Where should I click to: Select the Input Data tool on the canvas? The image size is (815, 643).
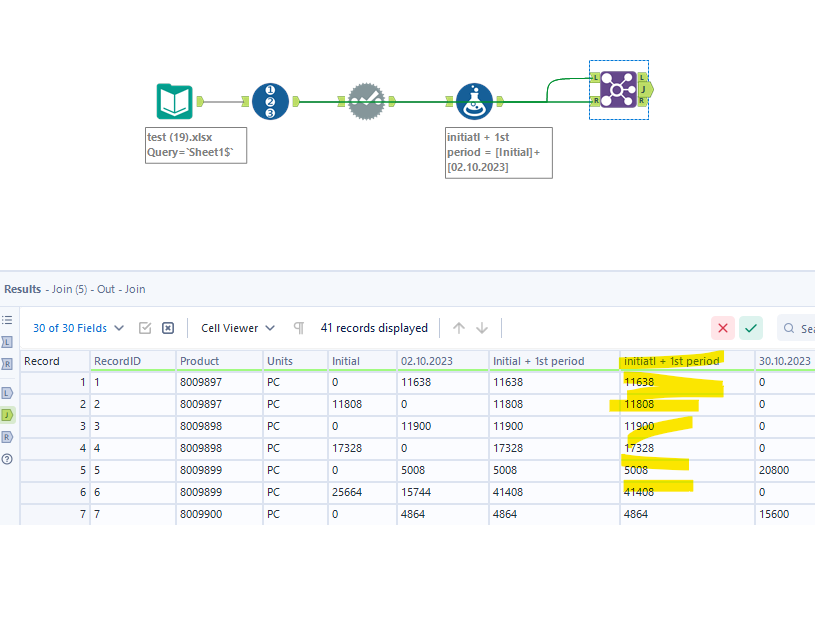click(175, 101)
